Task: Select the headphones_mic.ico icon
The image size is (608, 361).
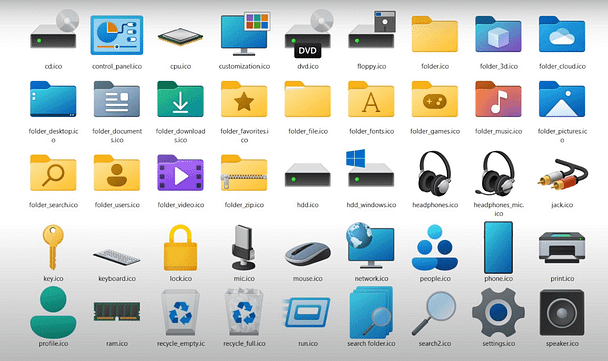Action: pyautogui.click(x=497, y=173)
